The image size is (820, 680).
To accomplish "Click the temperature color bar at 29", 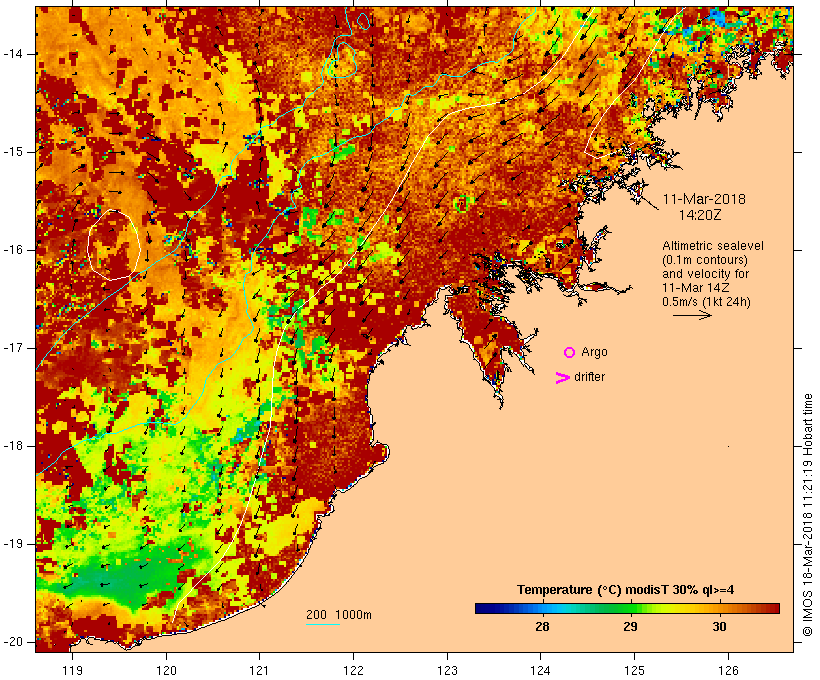I will pyautogui.click(x=631, y=608).
